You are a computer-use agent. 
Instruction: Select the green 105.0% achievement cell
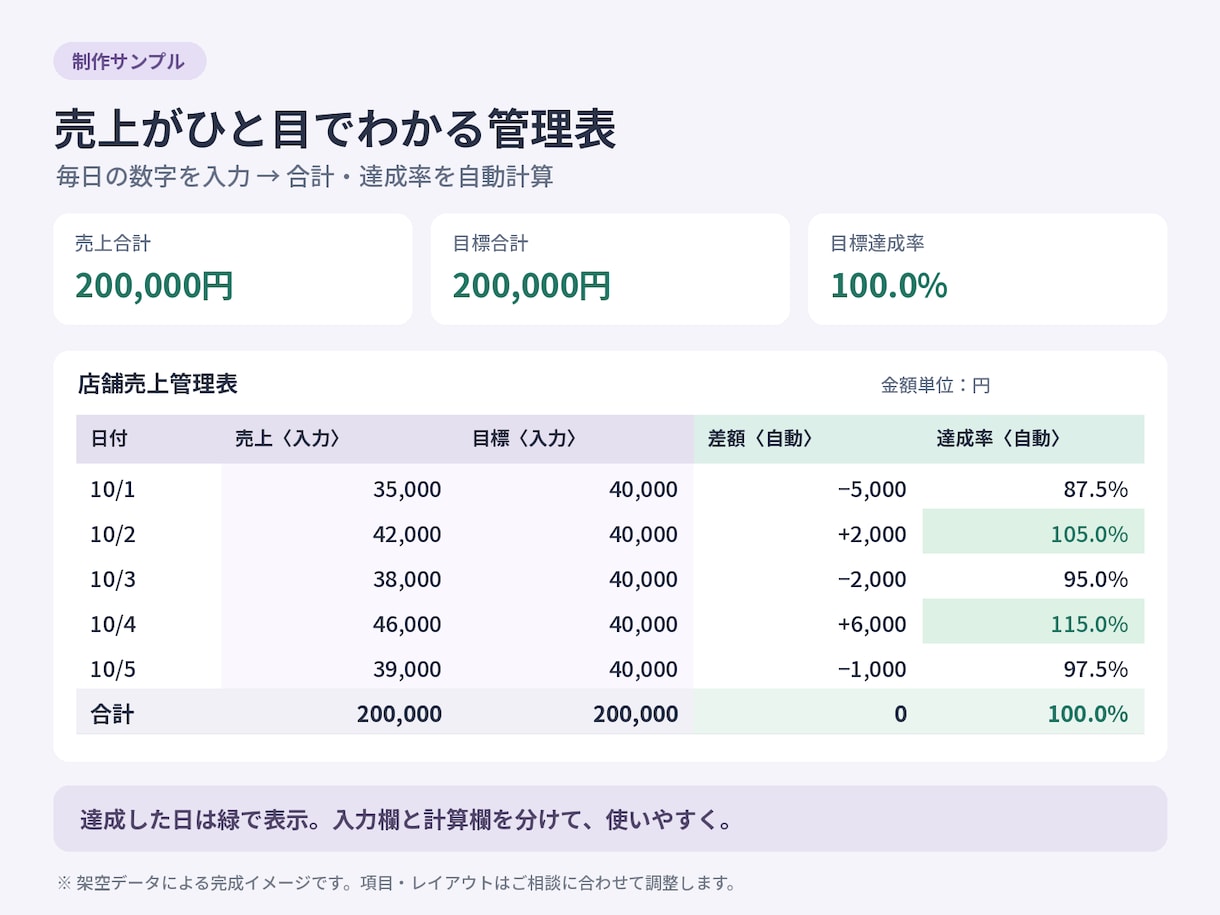coord(1033,531)
